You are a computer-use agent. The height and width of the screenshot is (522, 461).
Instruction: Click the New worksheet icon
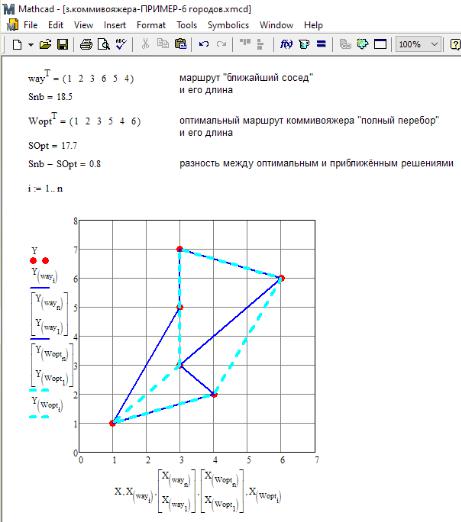pos(17,44)
